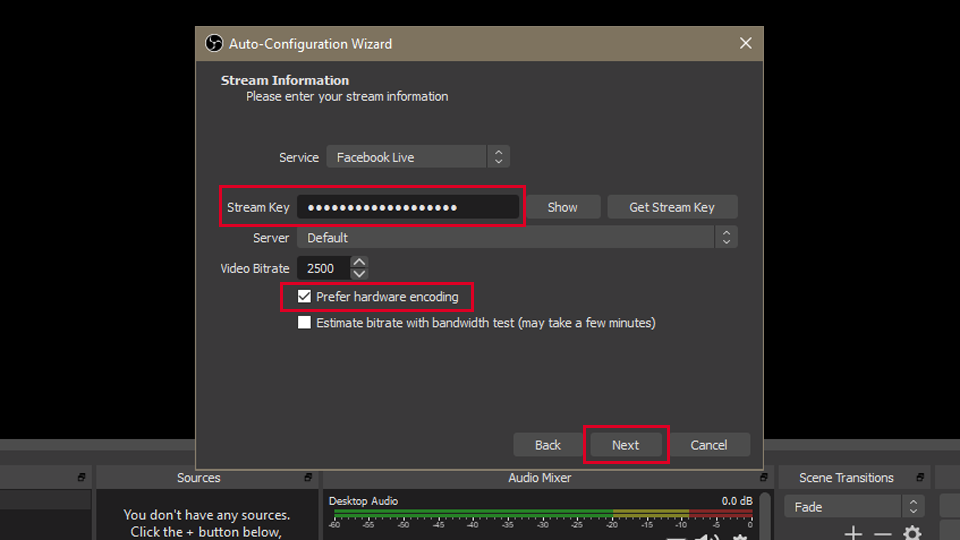Viewport: 960px width, 540px height.
Task: Click the Desktop Audio level meter
Action: (x=543, y=514)
